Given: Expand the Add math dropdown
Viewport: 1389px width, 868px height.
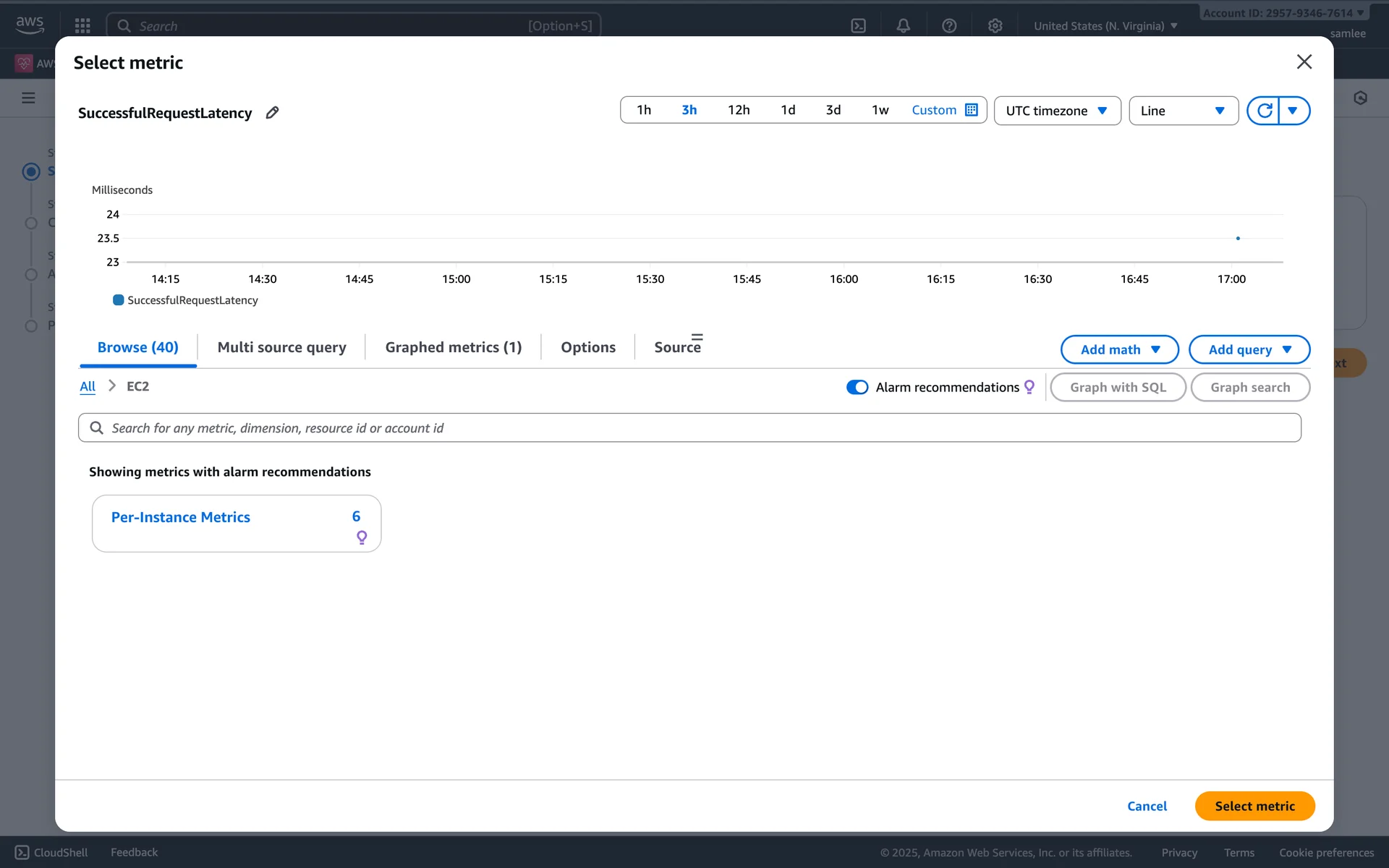Looking at the screenshot, I should (x=1119, y=349).
